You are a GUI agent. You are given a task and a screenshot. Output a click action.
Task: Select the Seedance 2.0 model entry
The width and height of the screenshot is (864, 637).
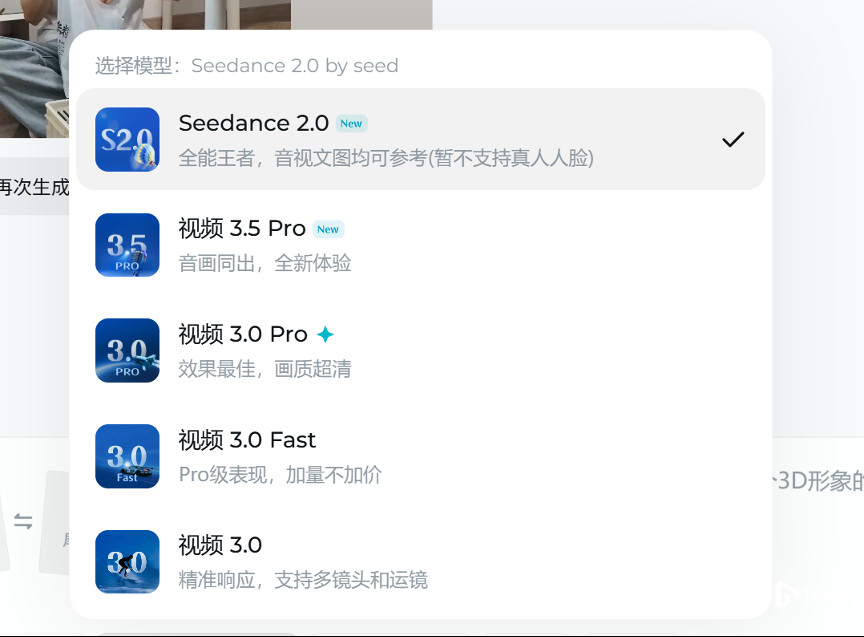point(420,139)
